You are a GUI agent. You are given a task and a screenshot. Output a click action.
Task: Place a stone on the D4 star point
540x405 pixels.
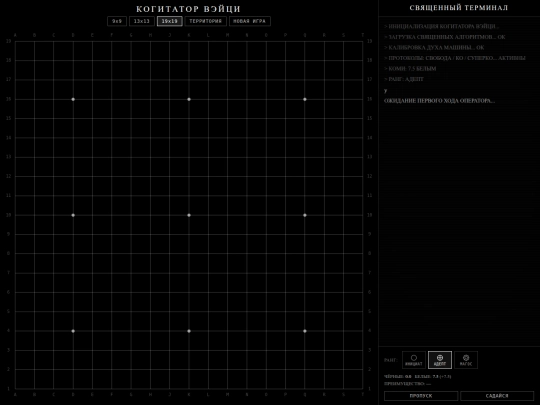click(x=73, y=331)
